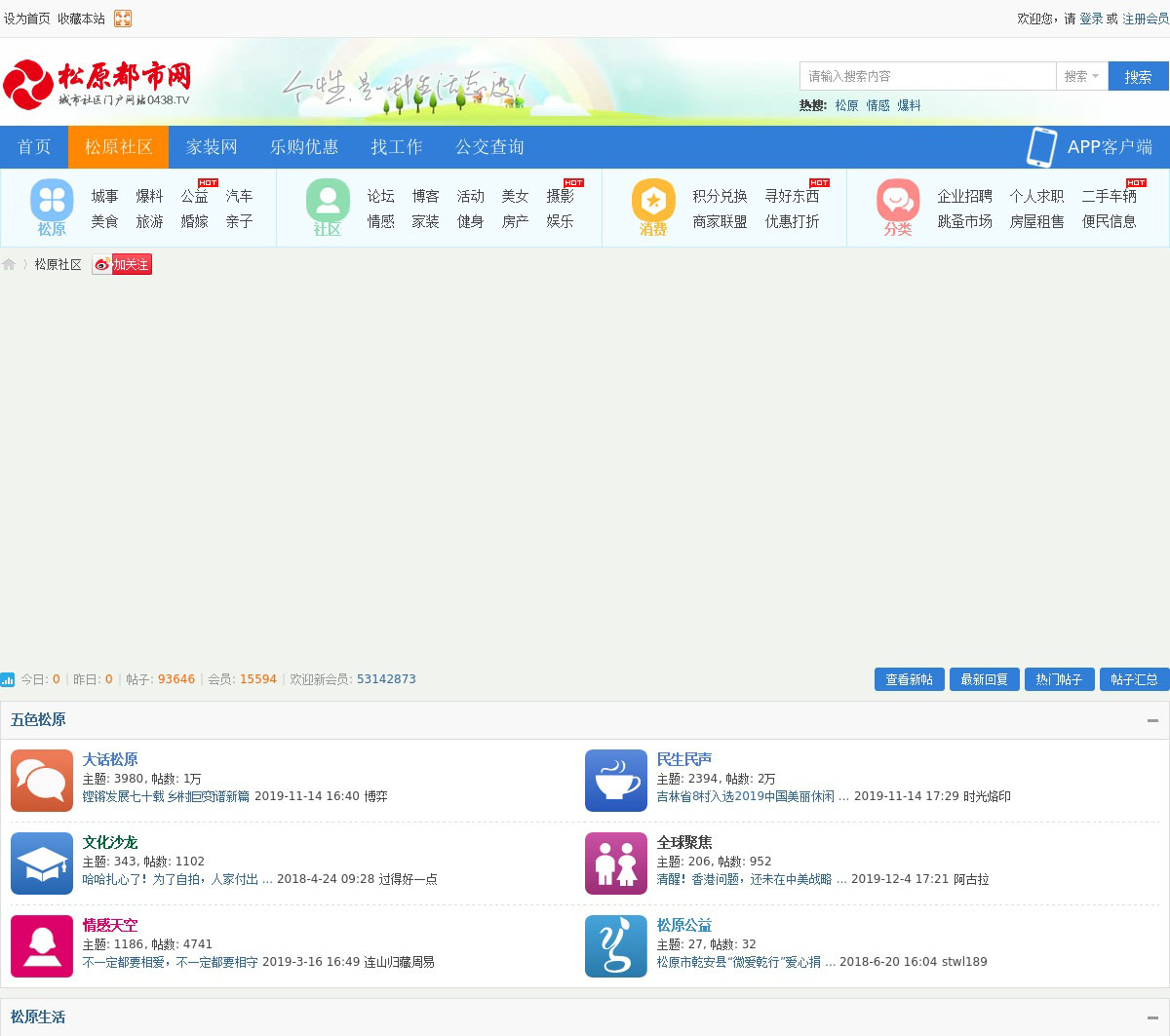This screenshot has height=1036, width=1170.
Task: Collapse the 五色松原 section
Action: pyautogui.click(x=1152, y=720)
